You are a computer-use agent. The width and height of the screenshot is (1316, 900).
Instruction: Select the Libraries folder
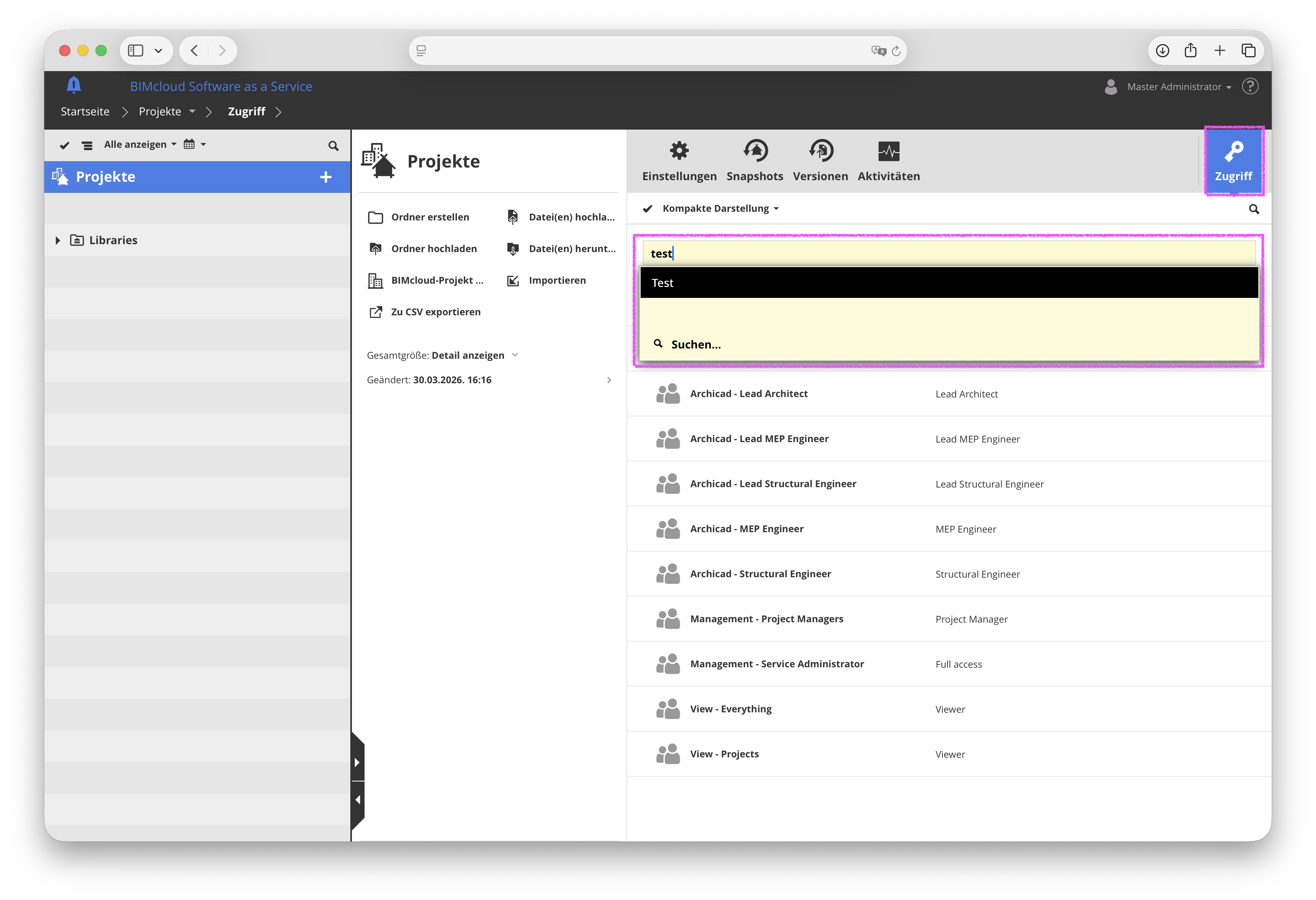[113, 240]
